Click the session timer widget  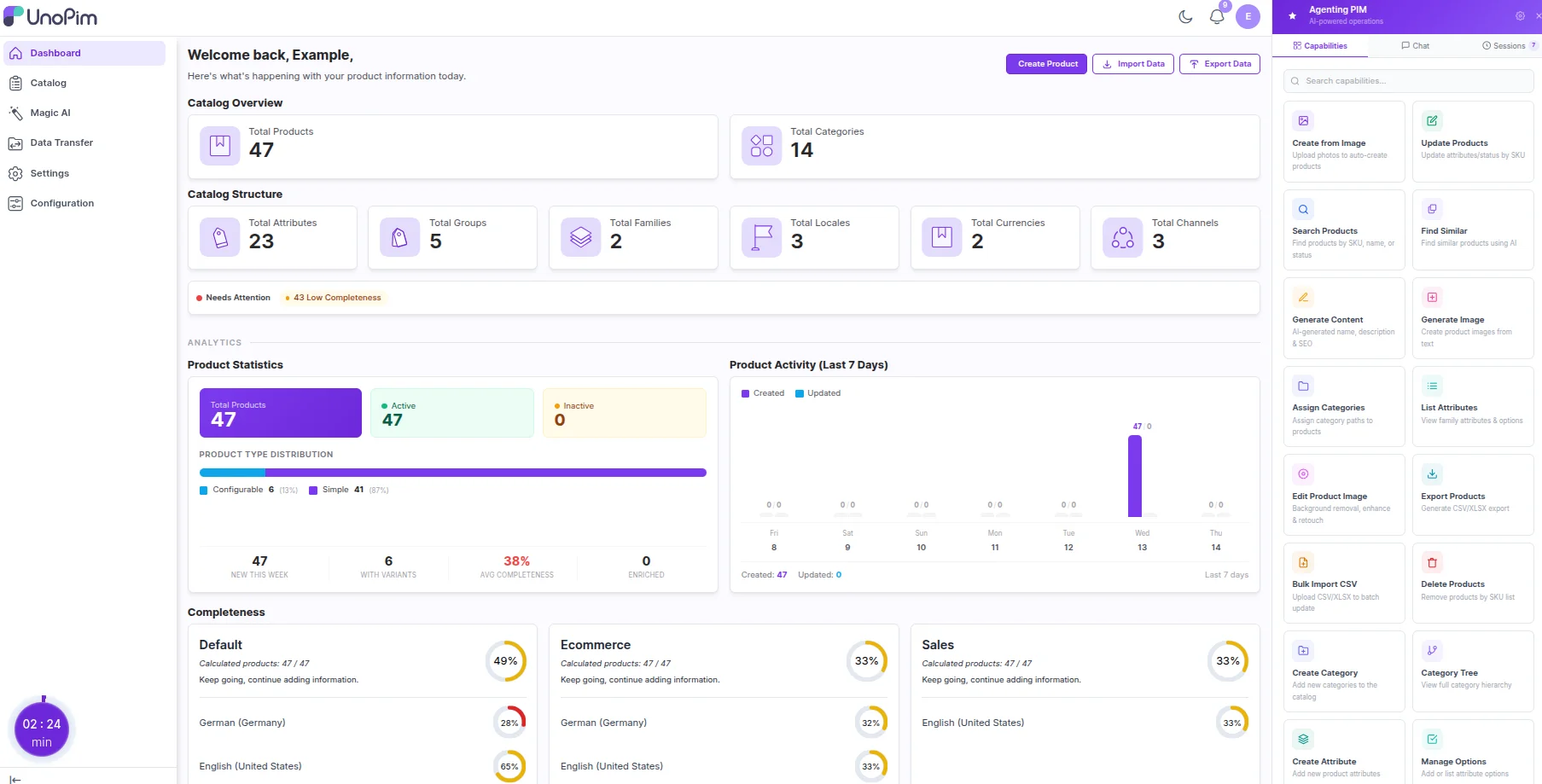tap(42, 731)
